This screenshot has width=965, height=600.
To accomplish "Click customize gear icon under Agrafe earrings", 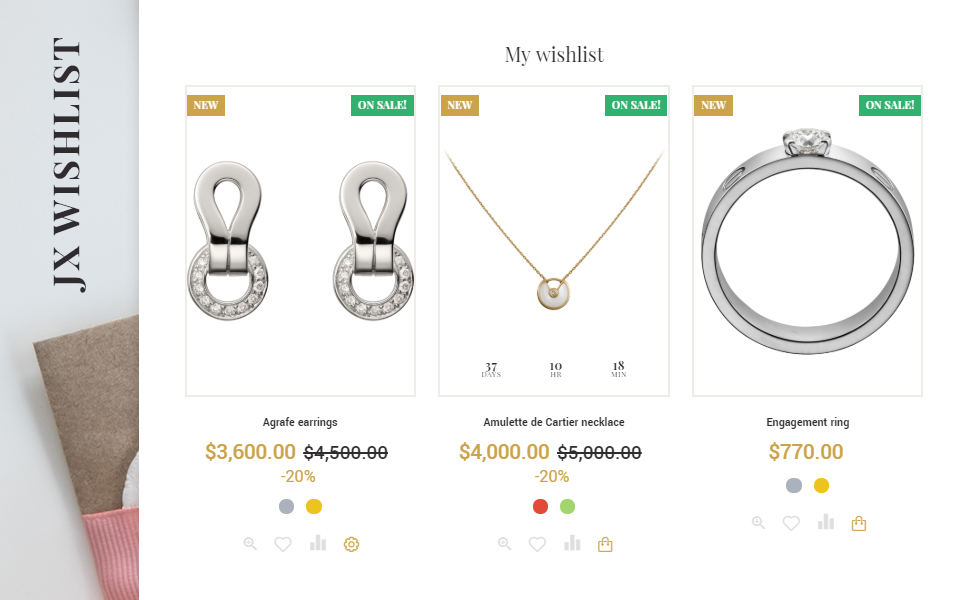I will tap(351, 544).
